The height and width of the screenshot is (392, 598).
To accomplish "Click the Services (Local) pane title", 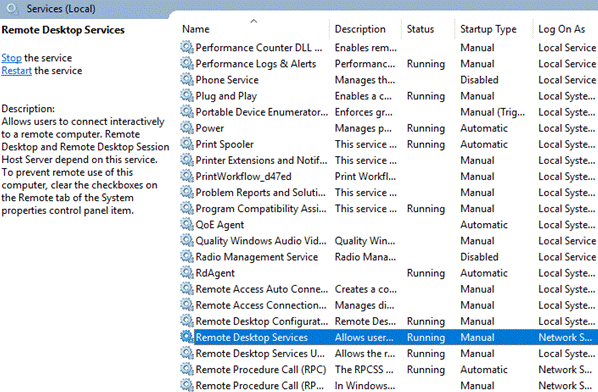I will [x=61, y=8].
